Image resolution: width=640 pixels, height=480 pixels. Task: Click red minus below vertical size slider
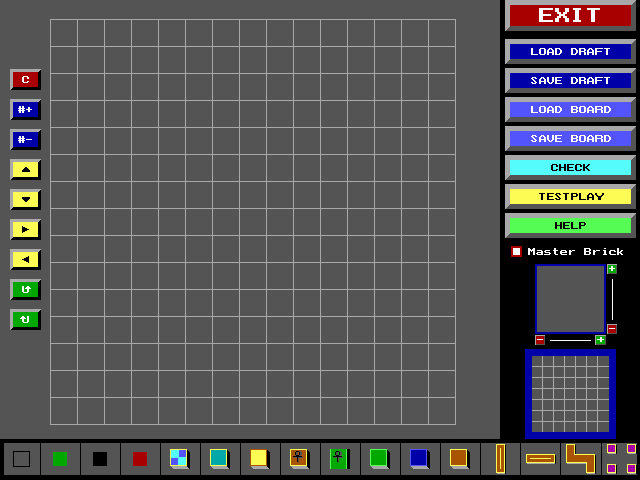[612, 329]
